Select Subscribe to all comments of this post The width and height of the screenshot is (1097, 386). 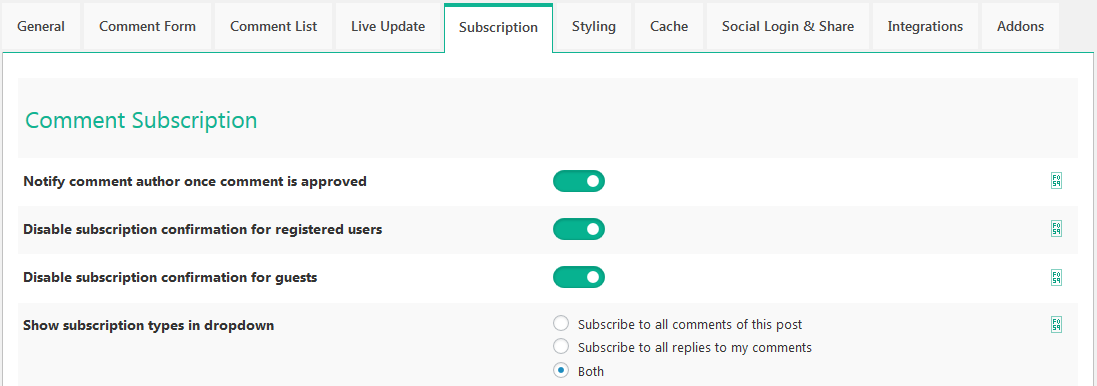(x=560, y=324)
